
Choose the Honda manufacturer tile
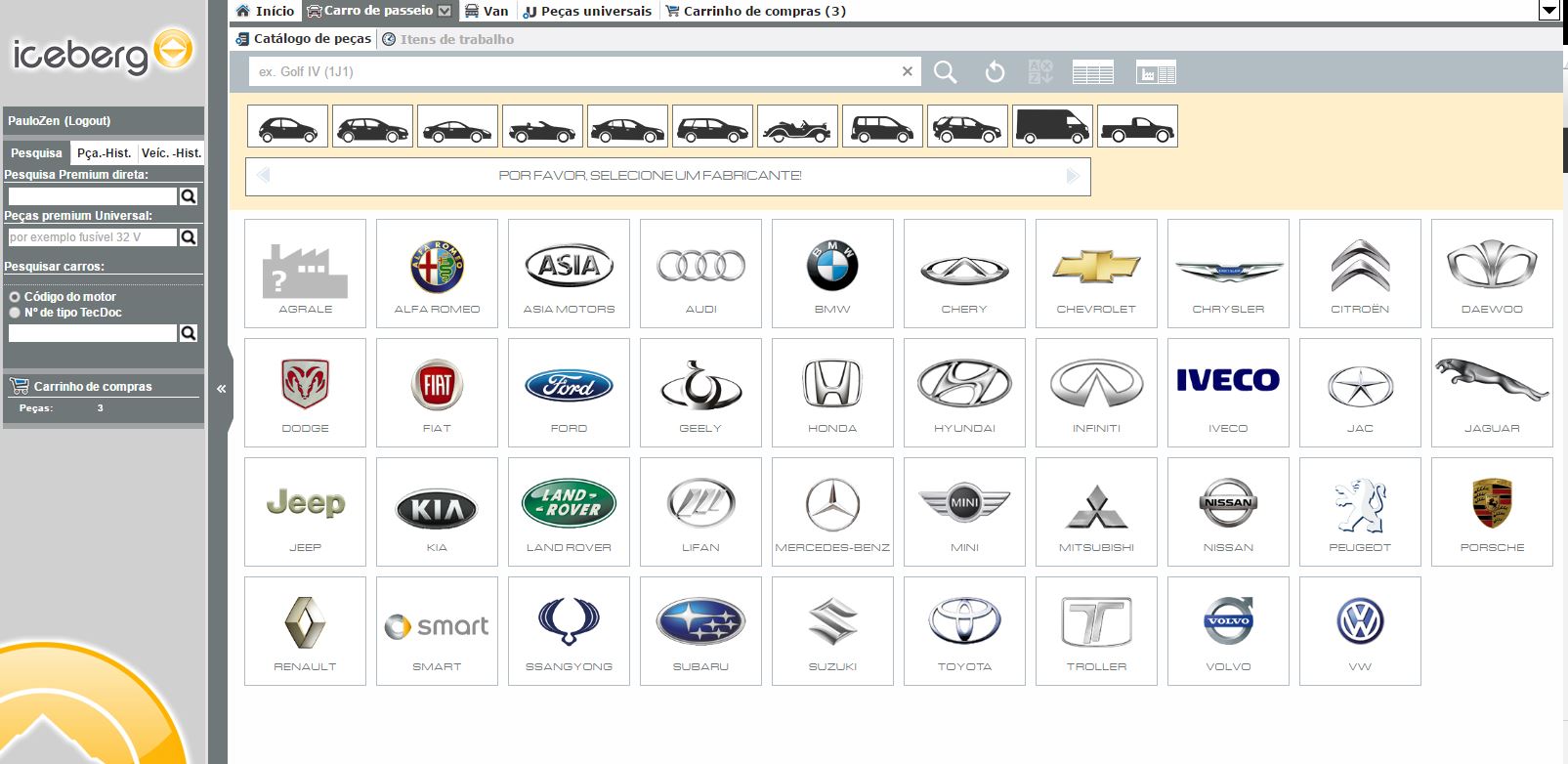click(x=832, y=393)
